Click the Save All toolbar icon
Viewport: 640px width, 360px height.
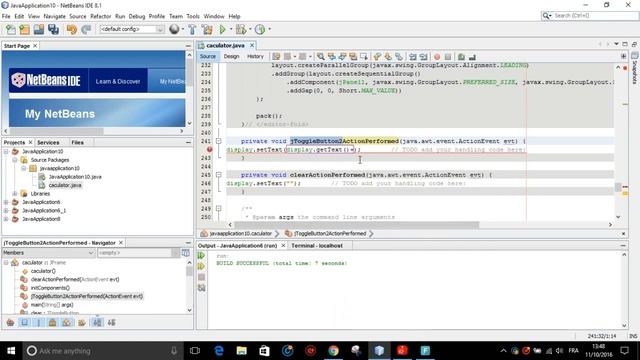click(x=53, y=29)
